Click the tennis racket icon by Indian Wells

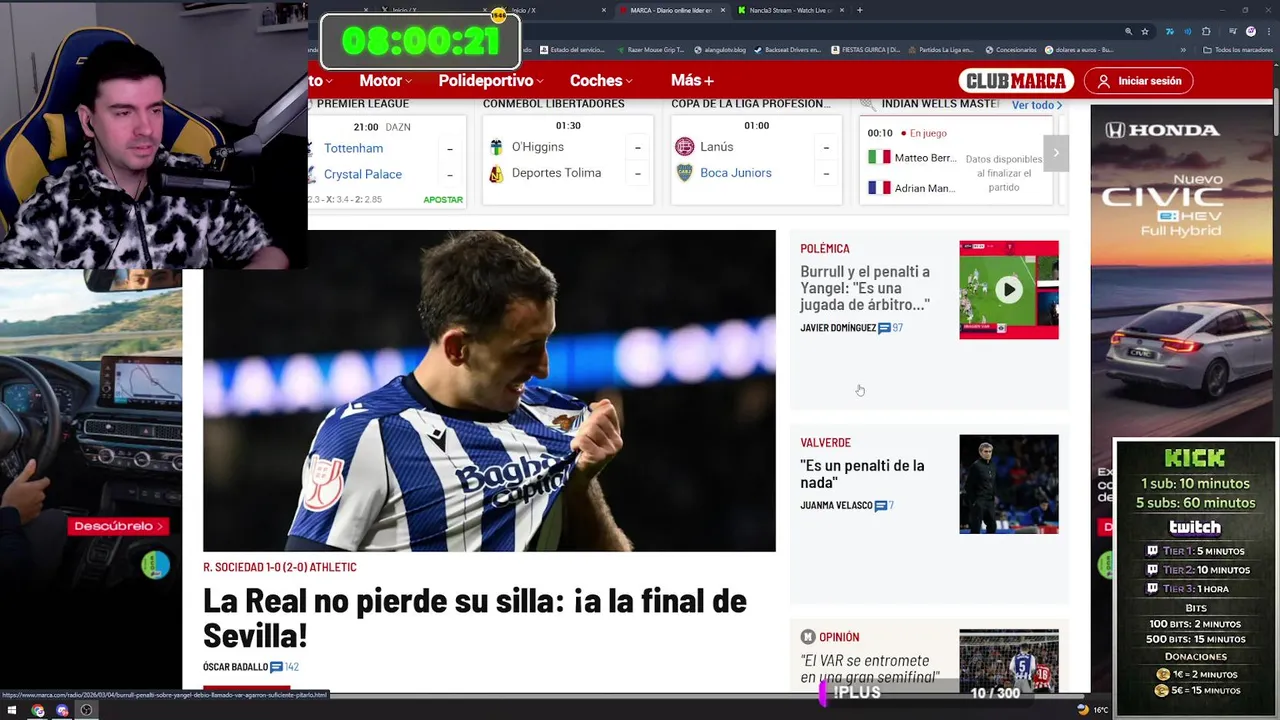[x=867, y=104]
